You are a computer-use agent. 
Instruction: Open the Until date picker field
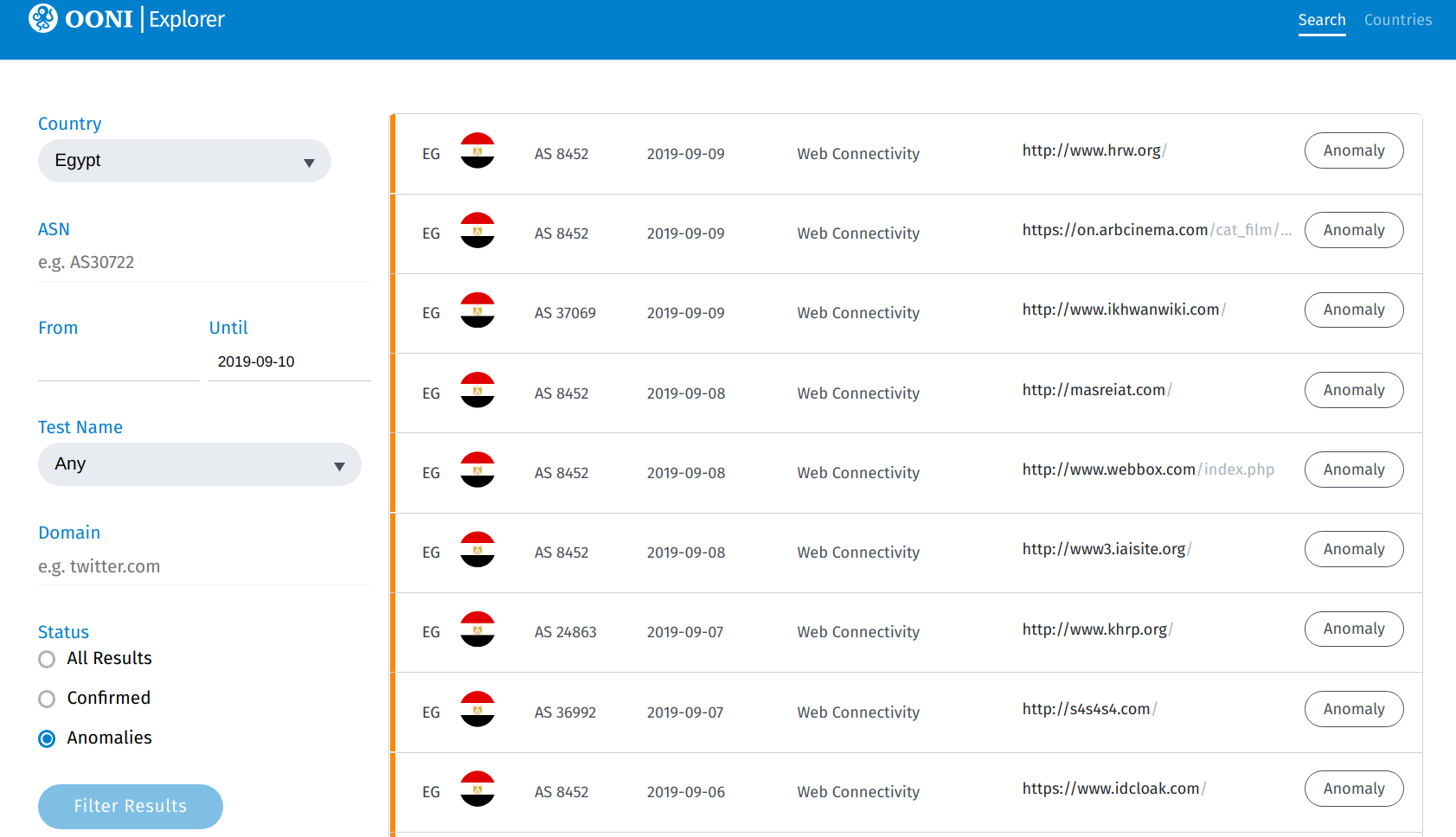(289, 361)
